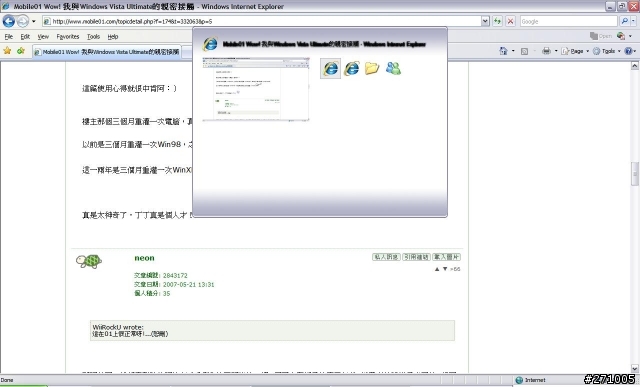Click the vertical scrollbar up arrow

(x=635, y=65)
